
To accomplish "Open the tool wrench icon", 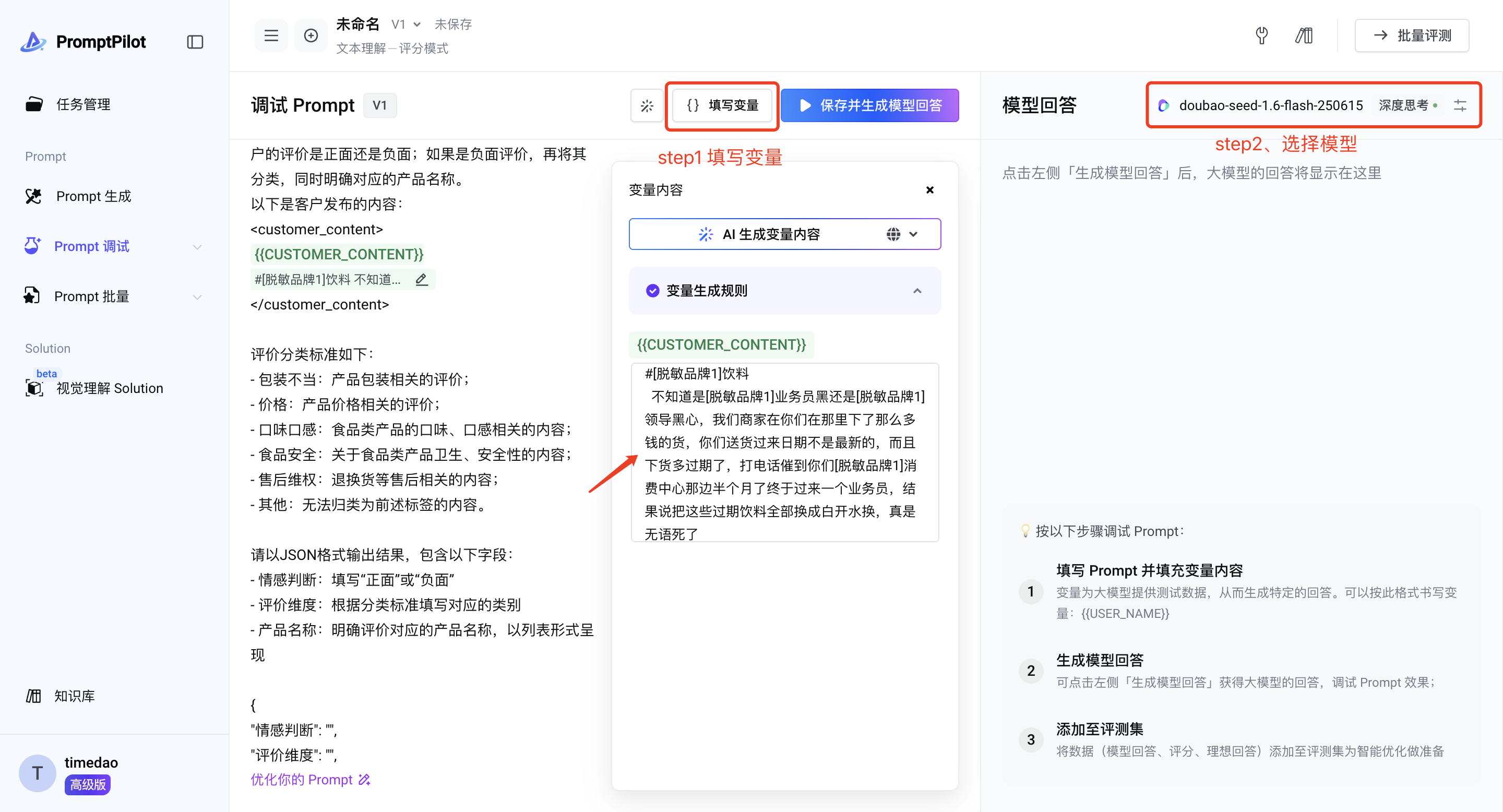I will pos(1261,35).
